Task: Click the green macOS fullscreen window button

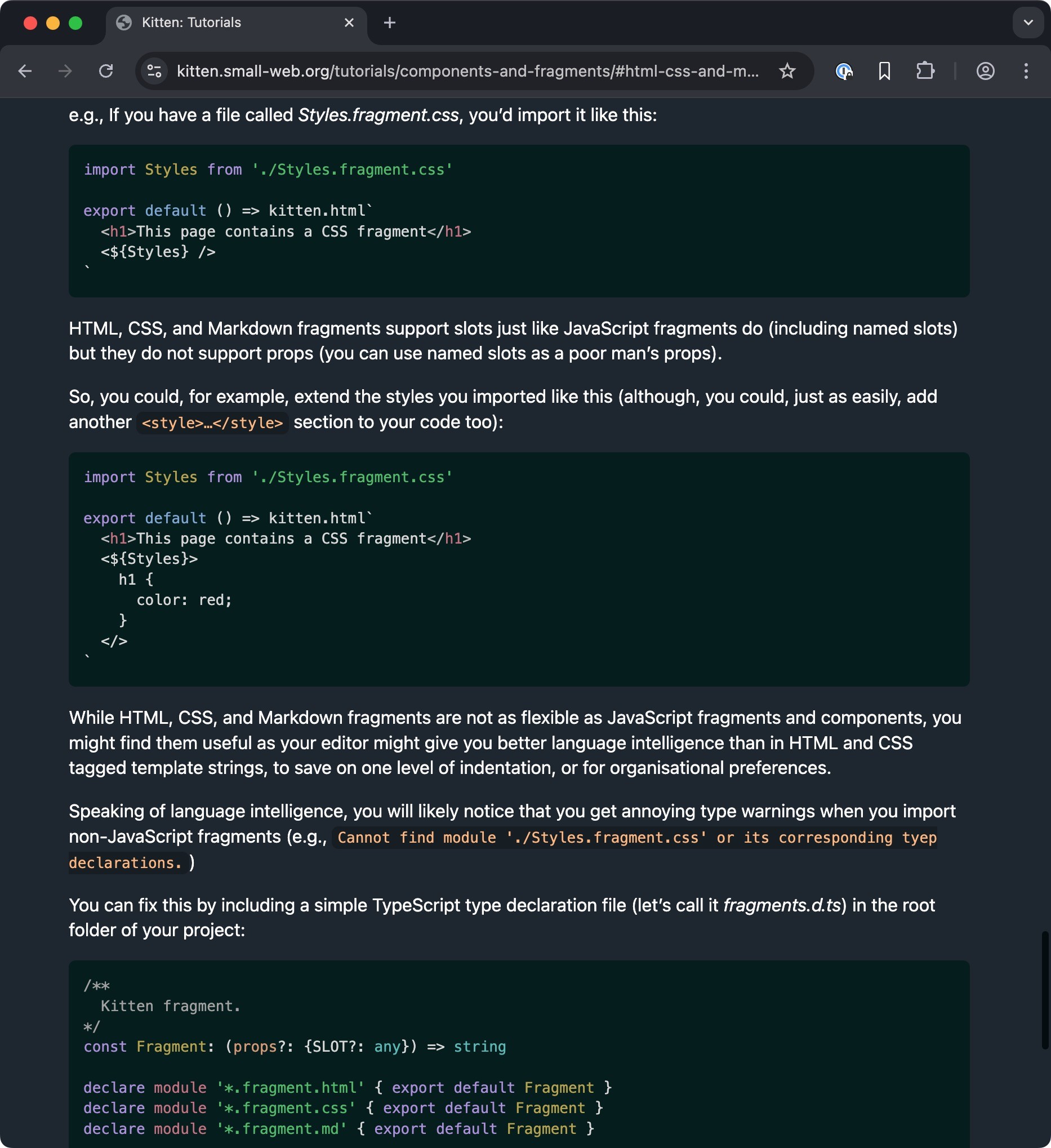Action: pyautogui.click(x=75, y=23)
